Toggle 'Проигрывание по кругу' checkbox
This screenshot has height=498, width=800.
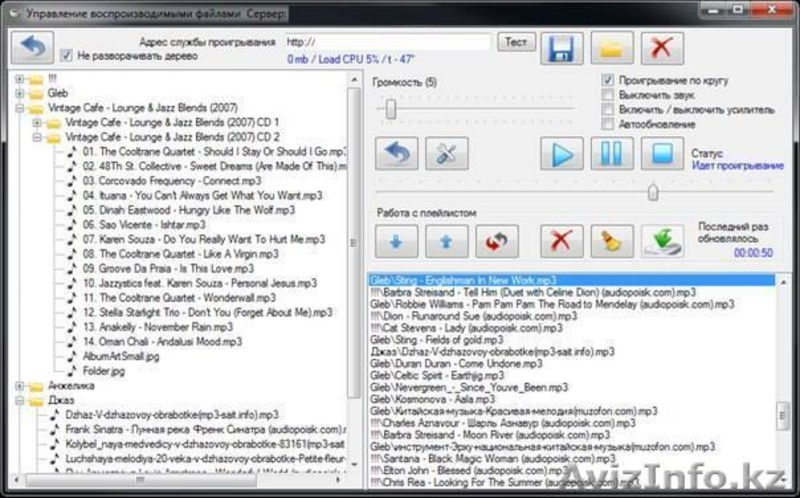[608, 80]
